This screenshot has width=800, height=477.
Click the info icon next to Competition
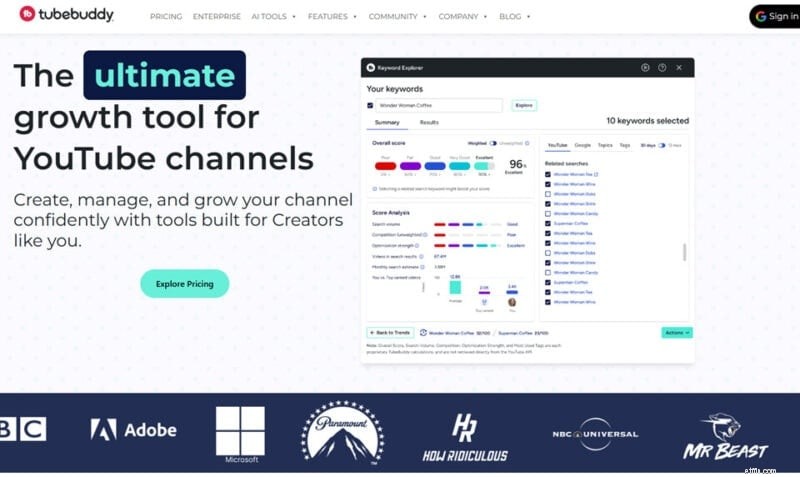pos(425,235)
